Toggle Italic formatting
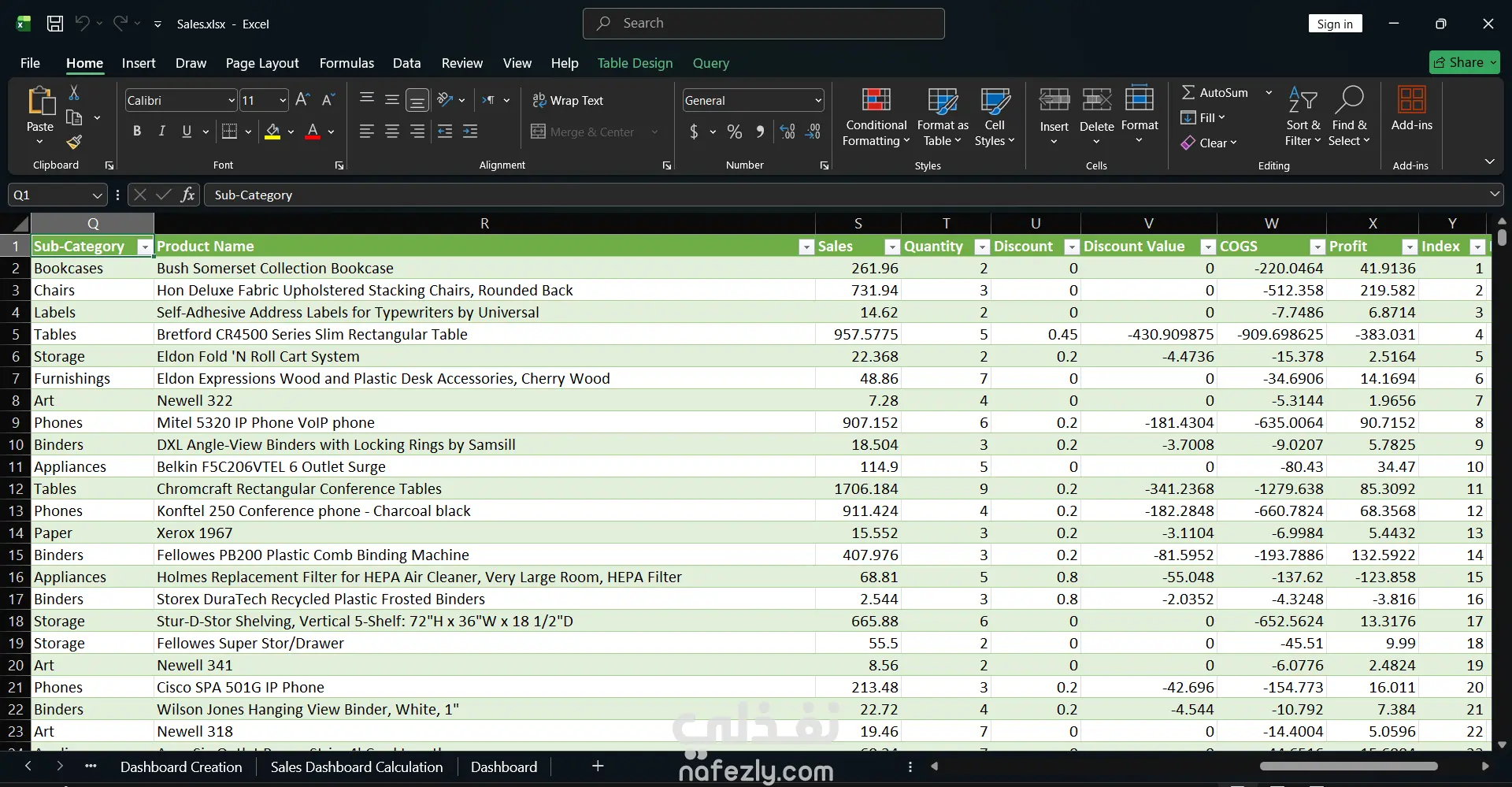Image resolution: width=1512 pixels, height=787 pixels. (x=161, y=132)
